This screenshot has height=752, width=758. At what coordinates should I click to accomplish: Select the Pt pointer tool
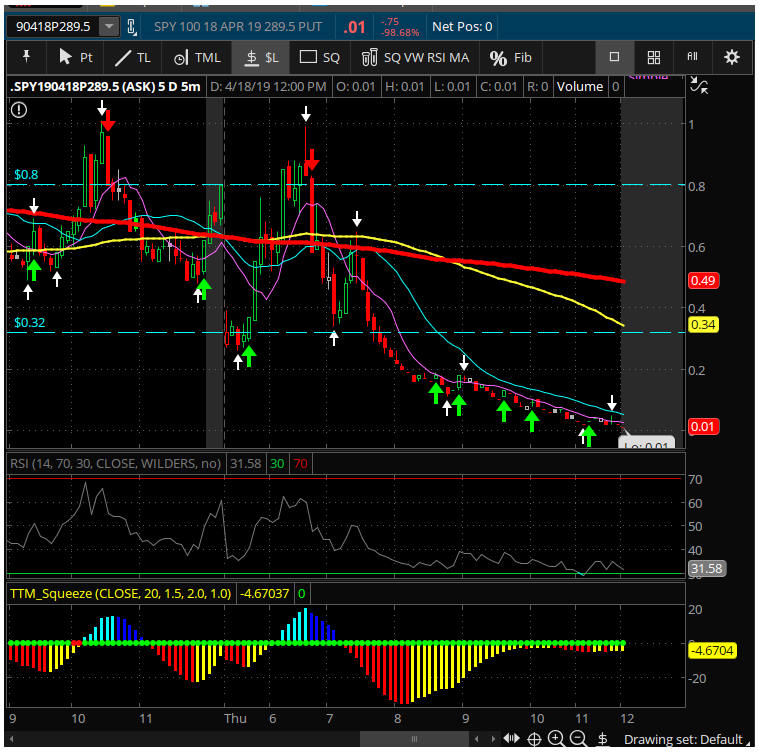tap(75, 57)
